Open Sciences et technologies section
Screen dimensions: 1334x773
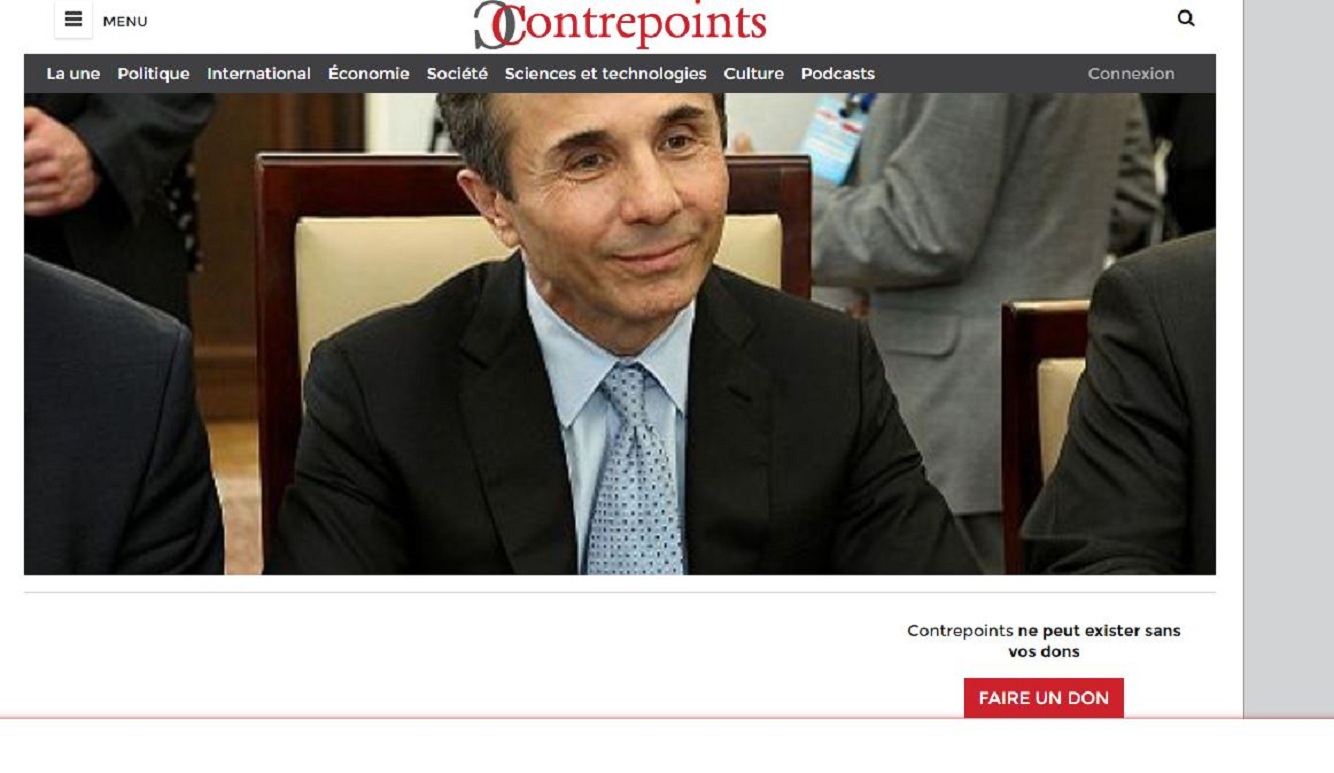pos(605,74)
